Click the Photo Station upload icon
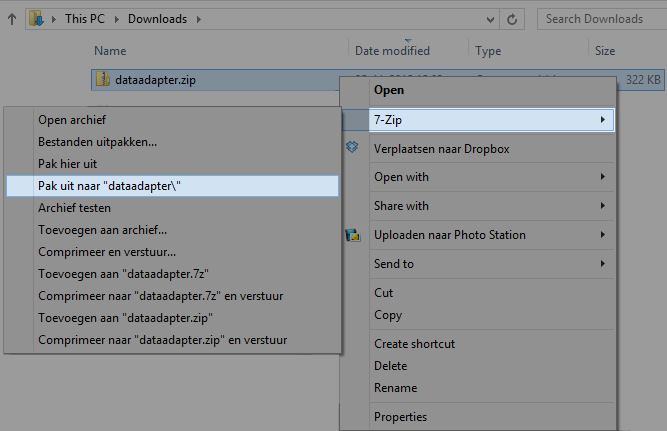The width and height of the screenshot is (667, 431). 352,235
